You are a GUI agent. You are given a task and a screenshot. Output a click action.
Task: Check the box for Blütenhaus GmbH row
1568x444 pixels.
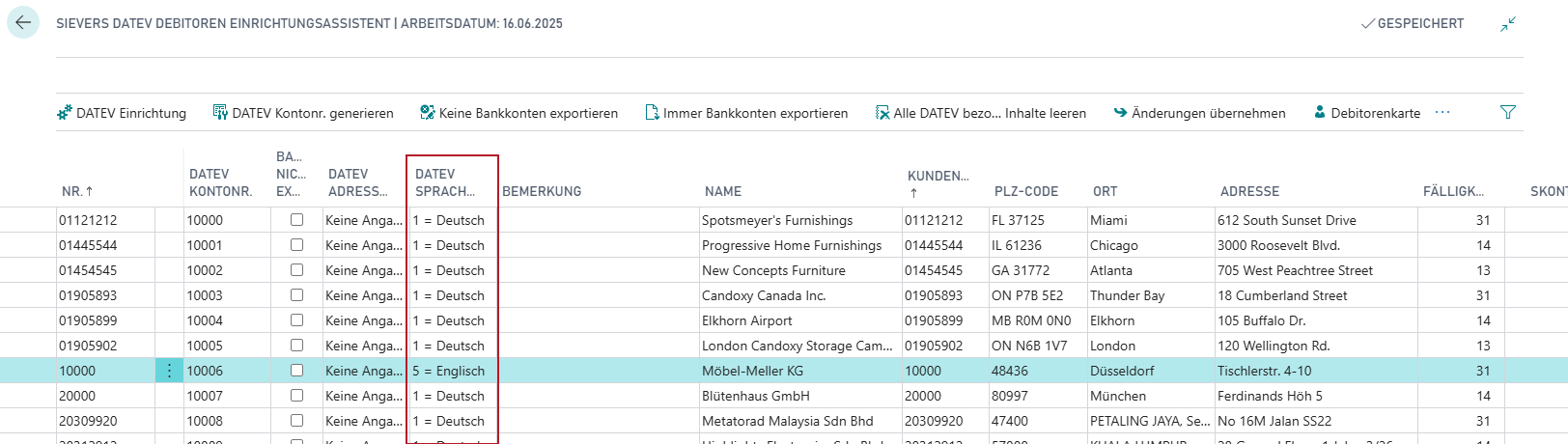point(296,396)
